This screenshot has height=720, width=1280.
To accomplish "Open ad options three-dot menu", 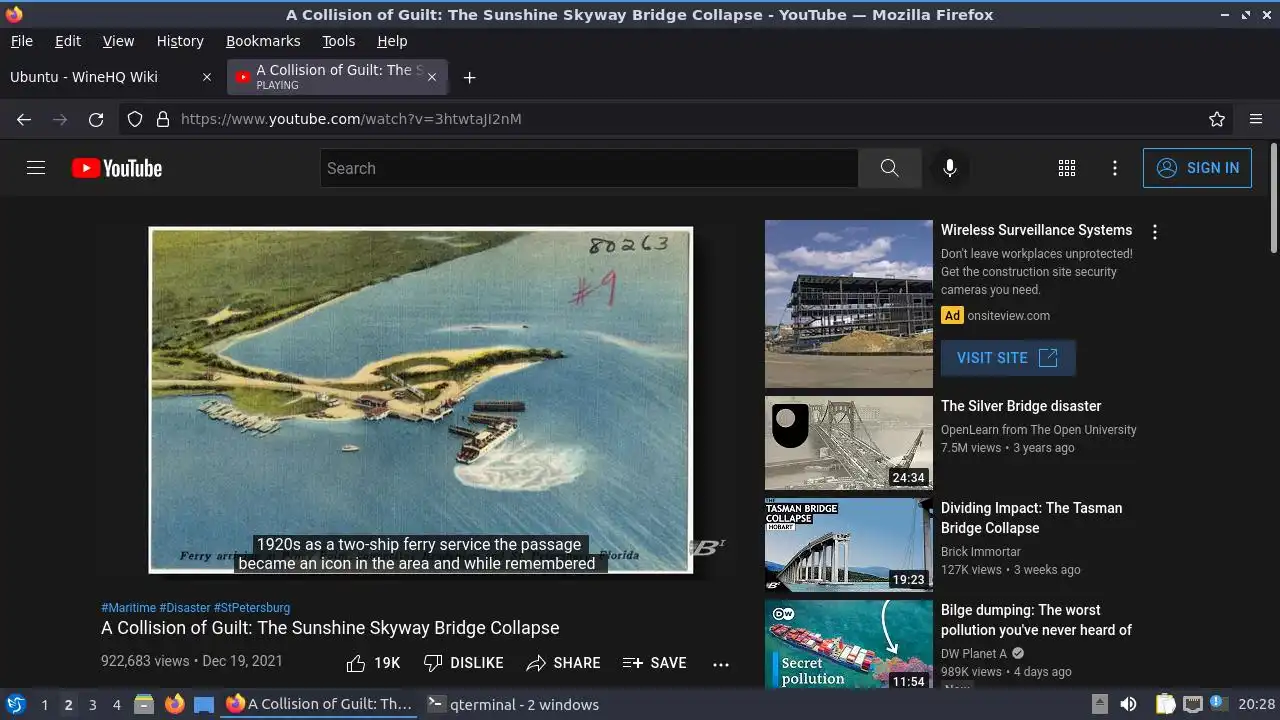I will (x=1155, y=232).
